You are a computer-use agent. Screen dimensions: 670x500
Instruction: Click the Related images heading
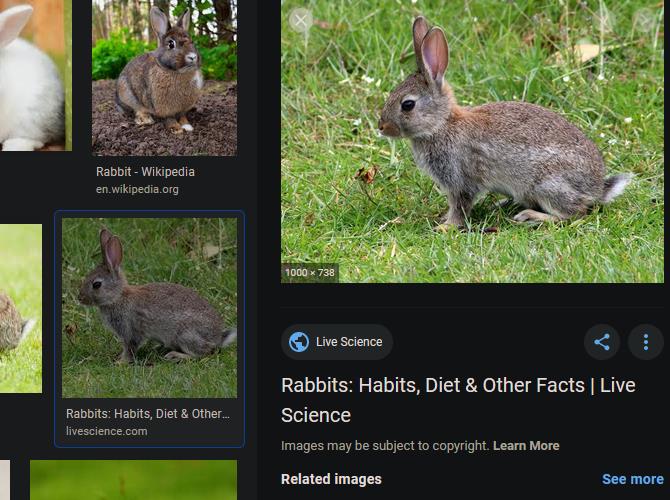[x=331, y=480]
